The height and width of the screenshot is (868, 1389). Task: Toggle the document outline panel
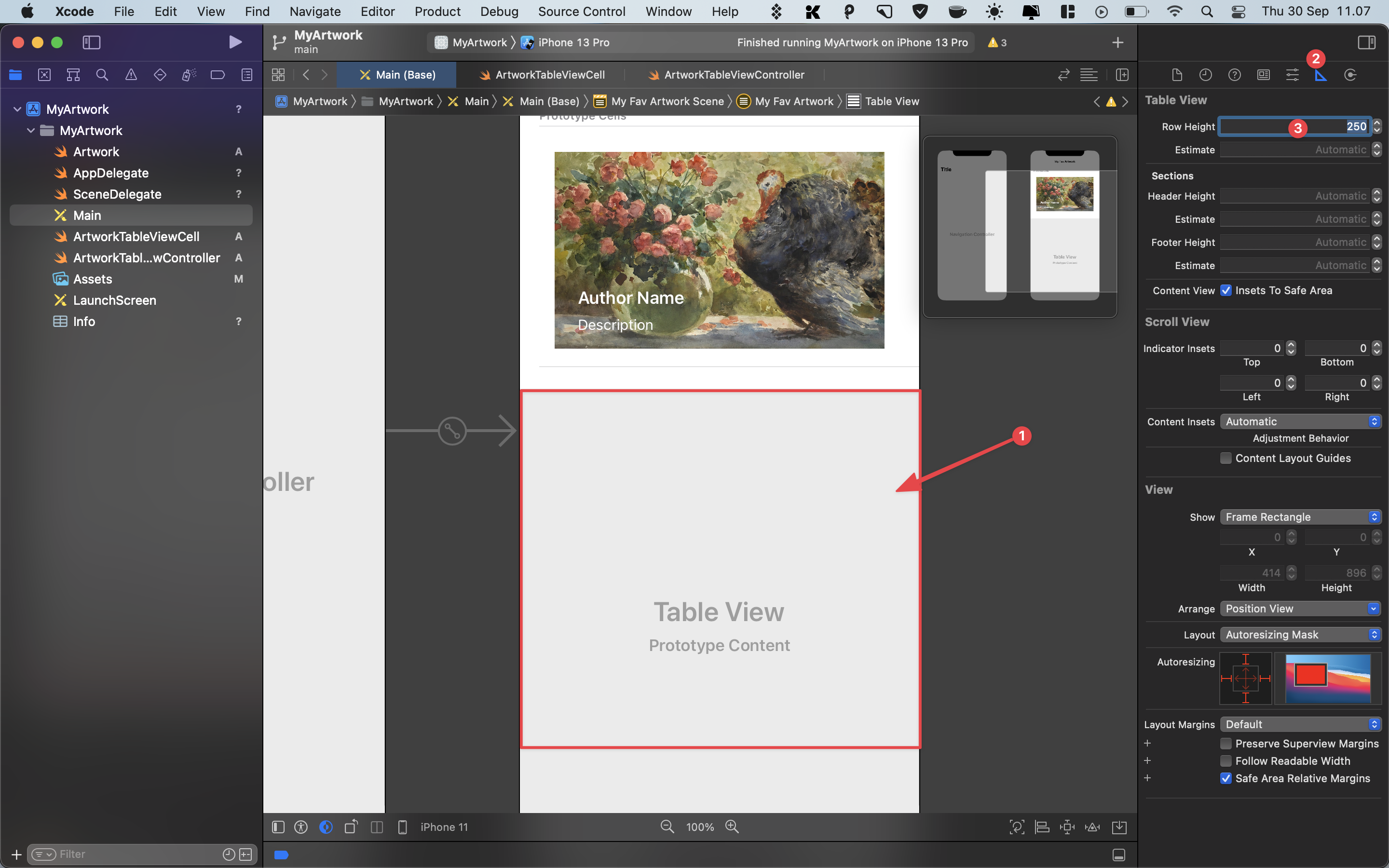[278, 827]
